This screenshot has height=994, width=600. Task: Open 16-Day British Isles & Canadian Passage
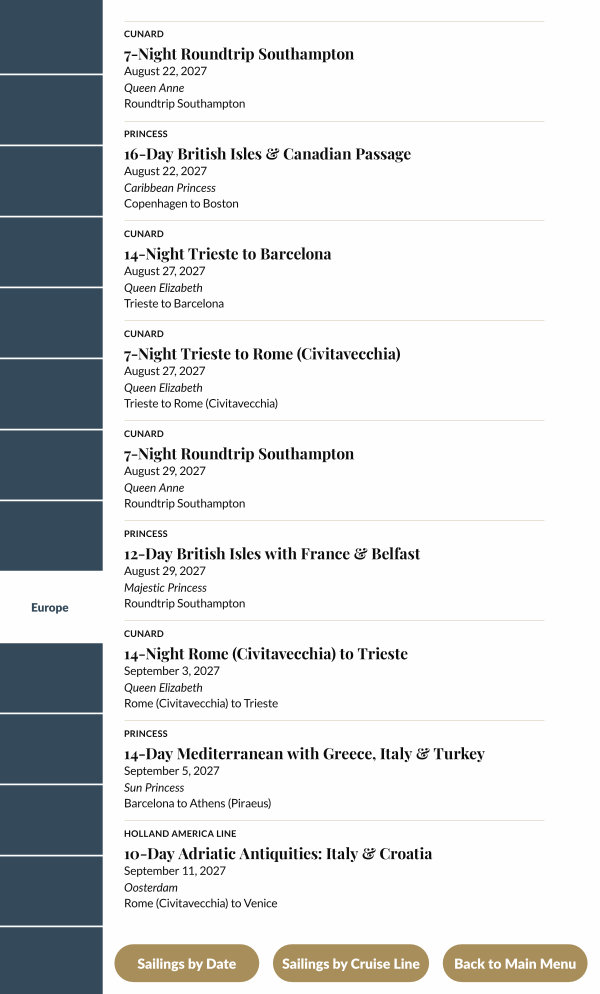[x=267, y=154]
